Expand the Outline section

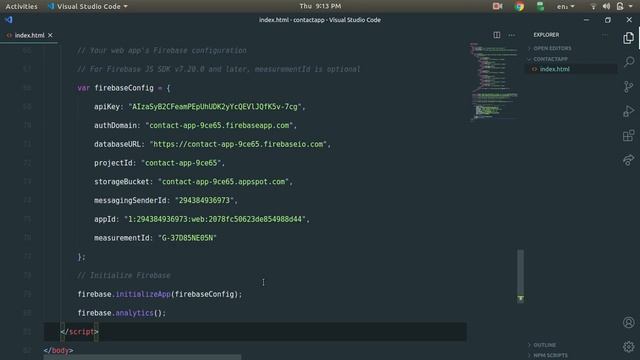coord(544,345)
